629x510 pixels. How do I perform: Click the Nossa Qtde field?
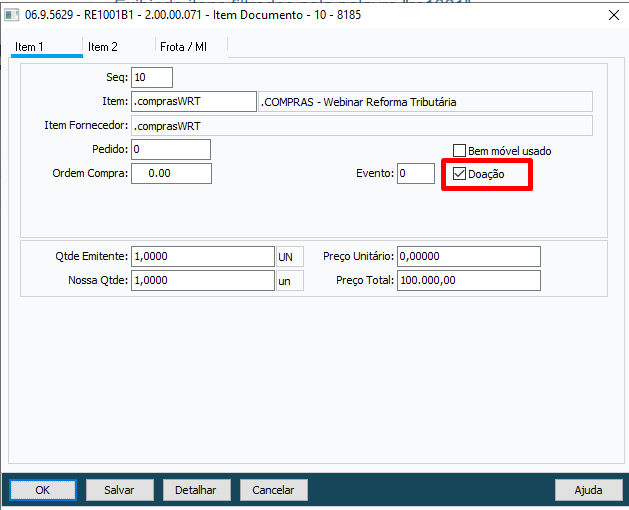pyautogui.click(x=203, y=280)
